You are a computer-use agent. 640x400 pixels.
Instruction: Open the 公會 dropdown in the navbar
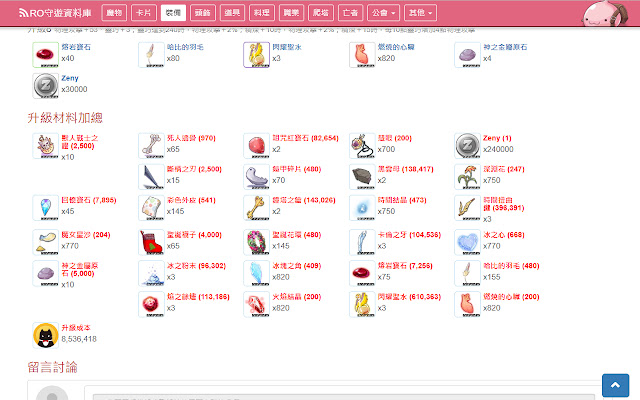(x=383, y=13)
